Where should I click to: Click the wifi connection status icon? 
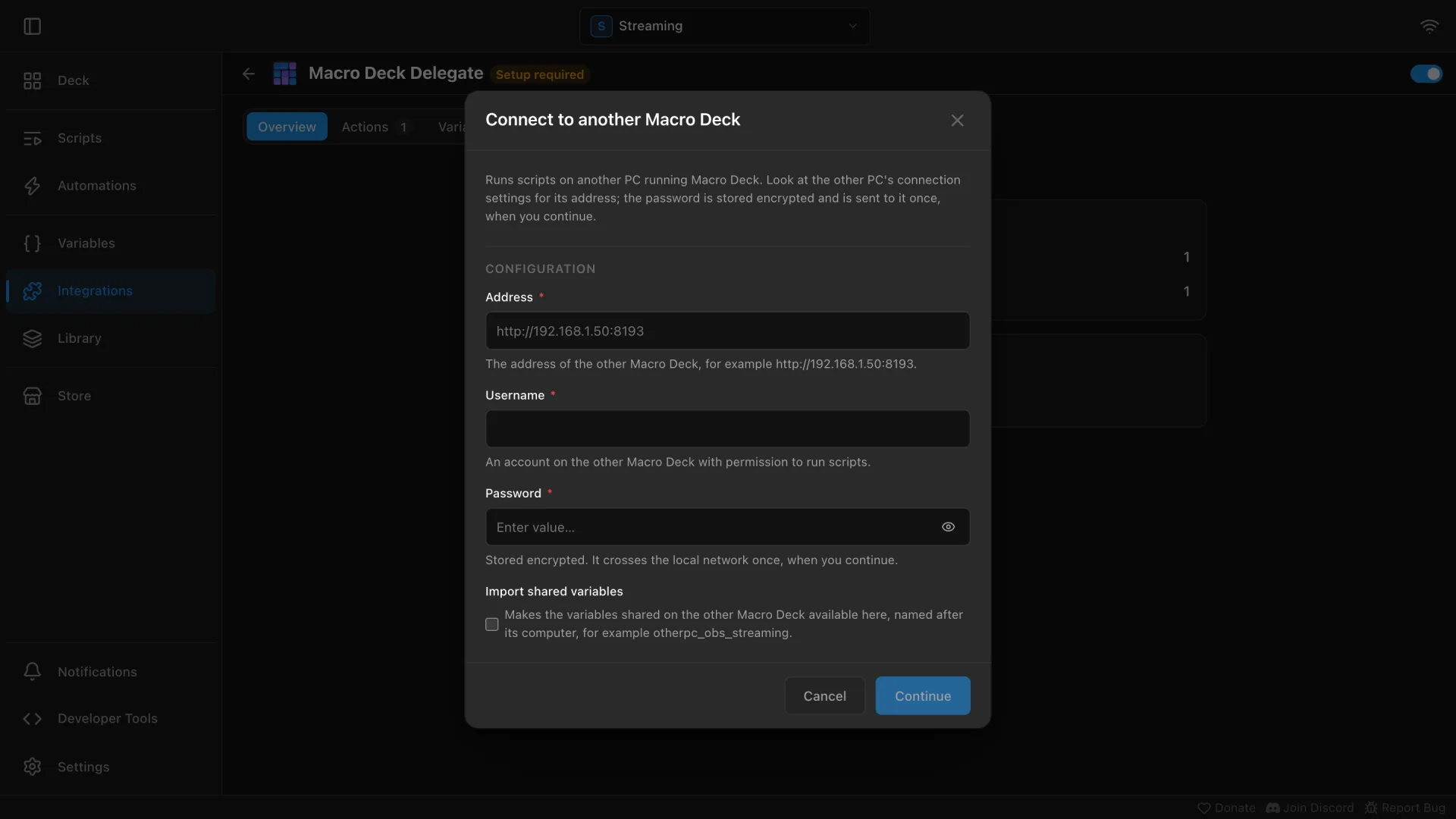[x=1429, y=27]
